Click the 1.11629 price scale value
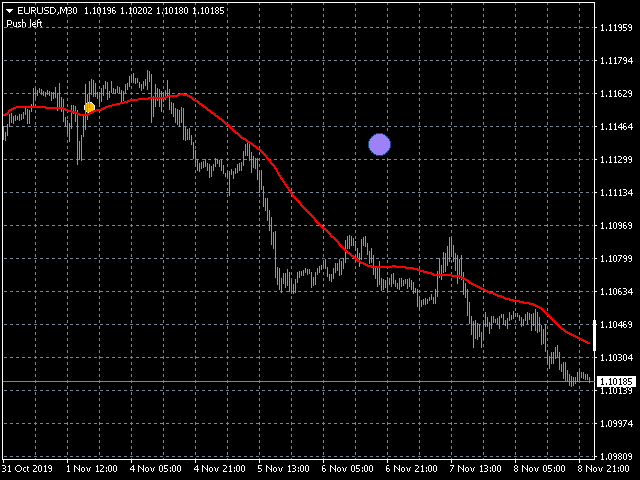The image size is (640, 480). click(616, 94)
